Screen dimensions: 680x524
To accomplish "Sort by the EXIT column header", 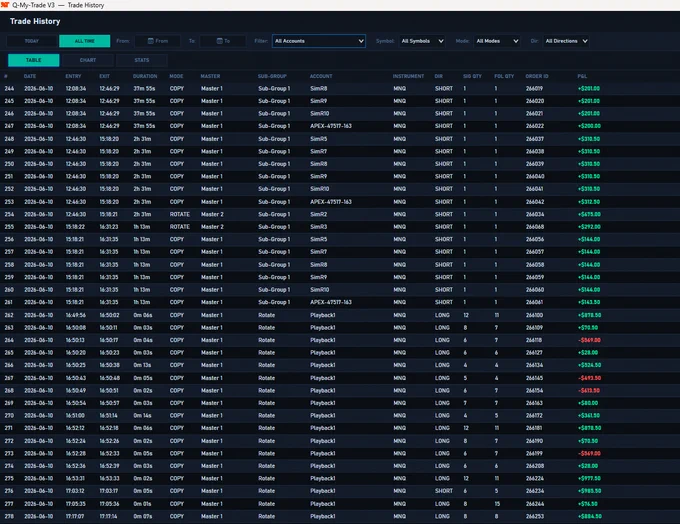I will tap(105, 76).
